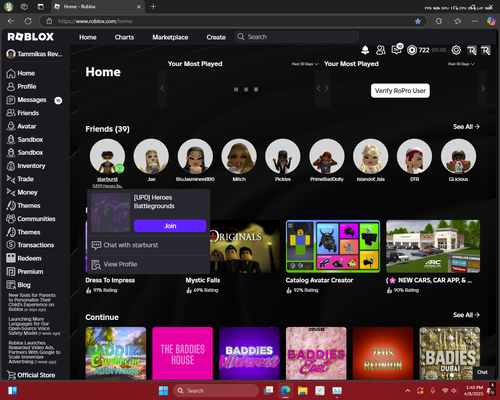Click the Robux balance coin icon

click(412, 50)
